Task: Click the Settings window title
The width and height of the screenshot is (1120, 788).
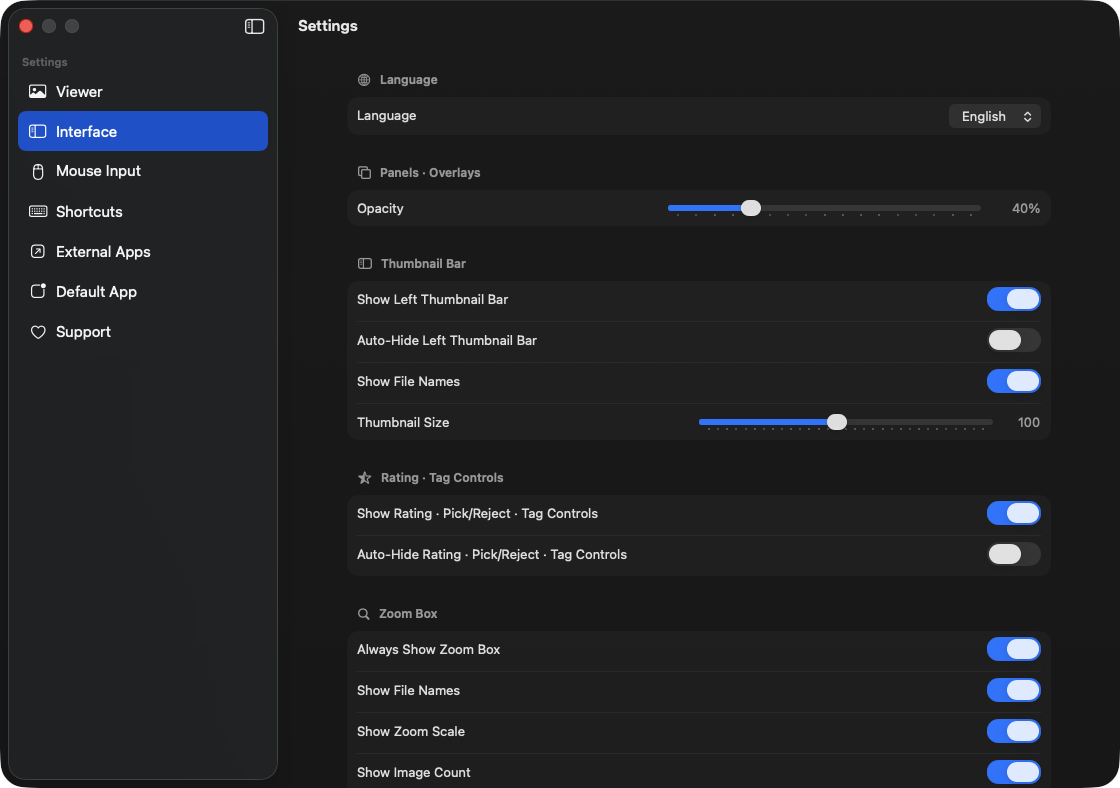Action: click(328, 26)
